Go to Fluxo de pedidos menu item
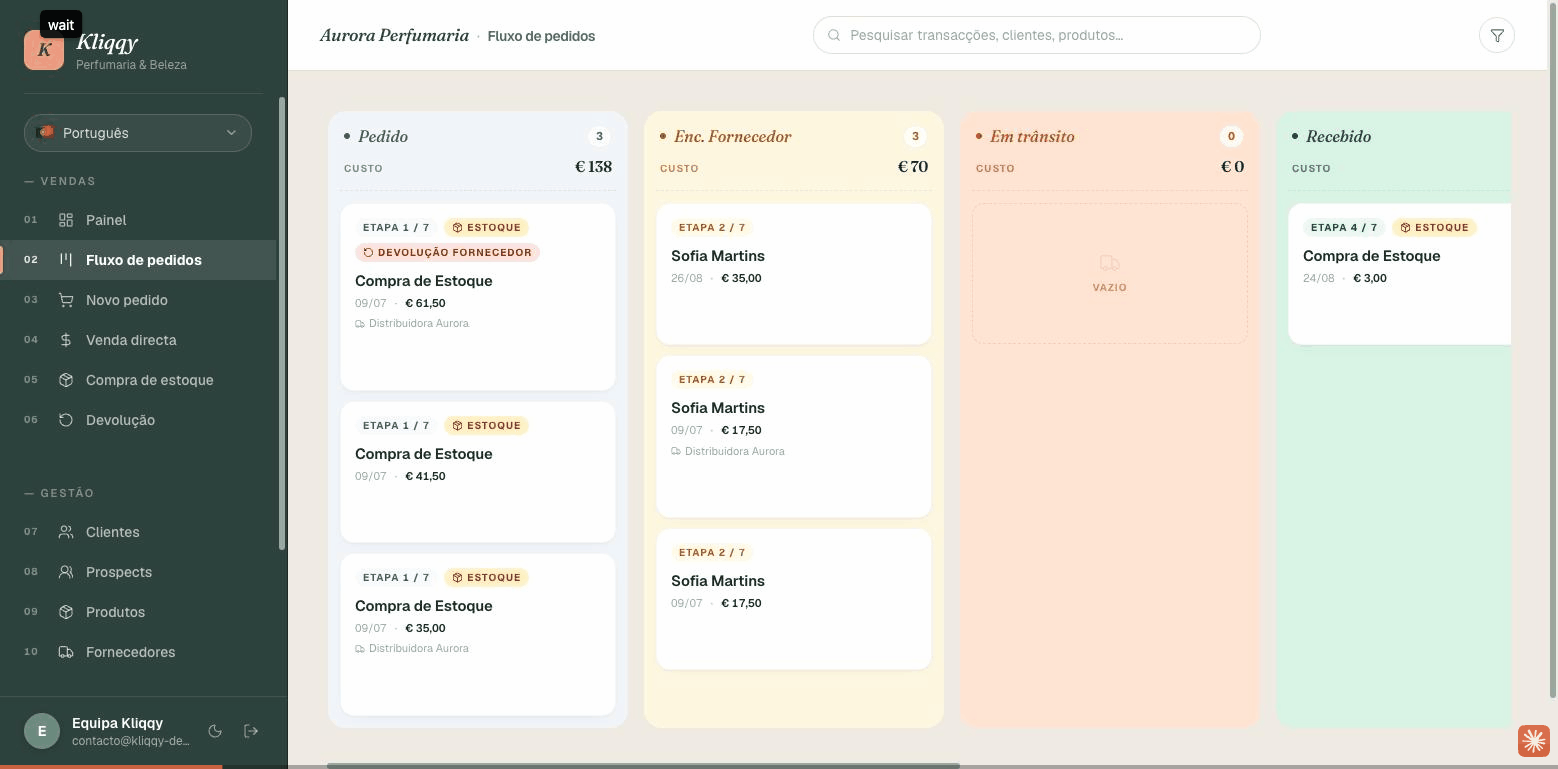This screenshot has height=769, width=1558. (138, 260)
